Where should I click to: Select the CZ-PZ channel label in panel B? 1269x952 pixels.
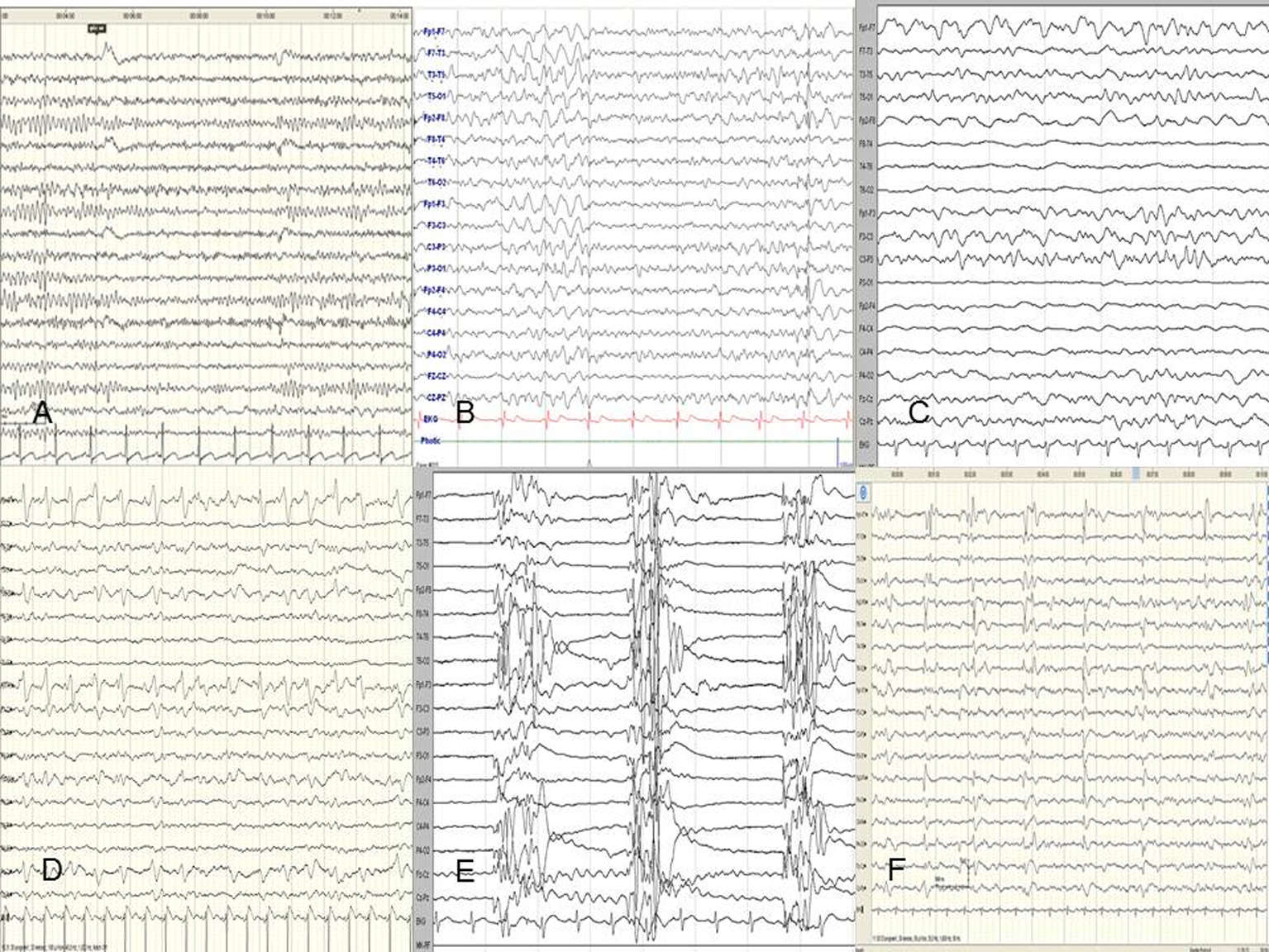tap(436, 397)
